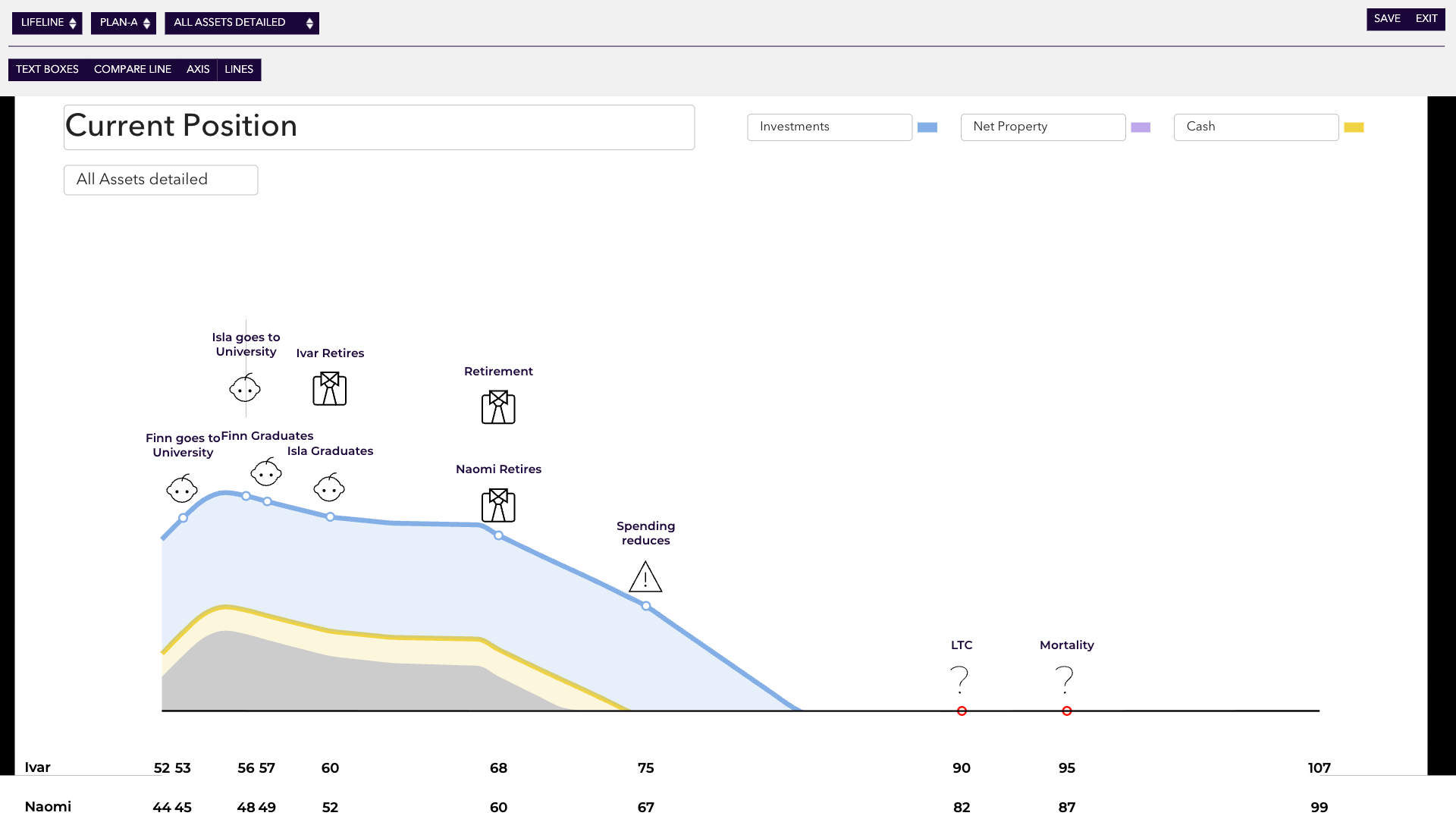Open the AXIS menu
This screenshot has height=819, width=1456.
pos(198,69)
